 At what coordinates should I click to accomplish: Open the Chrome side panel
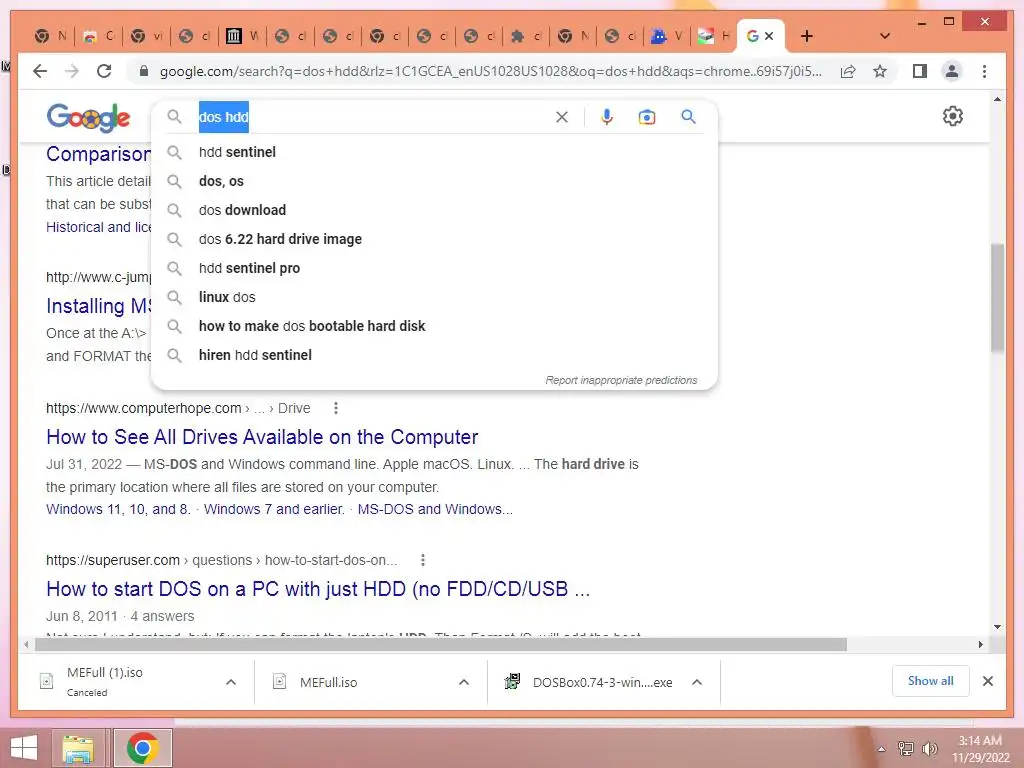(920, 71)
